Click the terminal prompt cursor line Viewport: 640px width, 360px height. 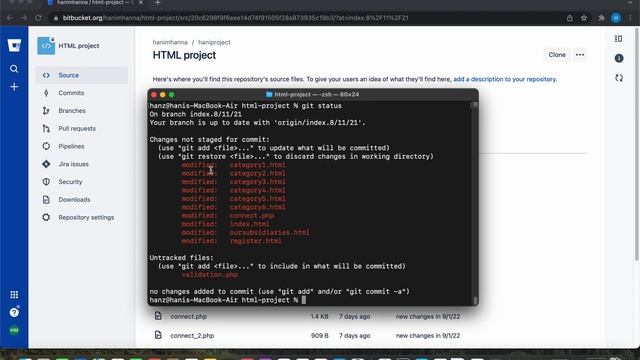point(227,300)
